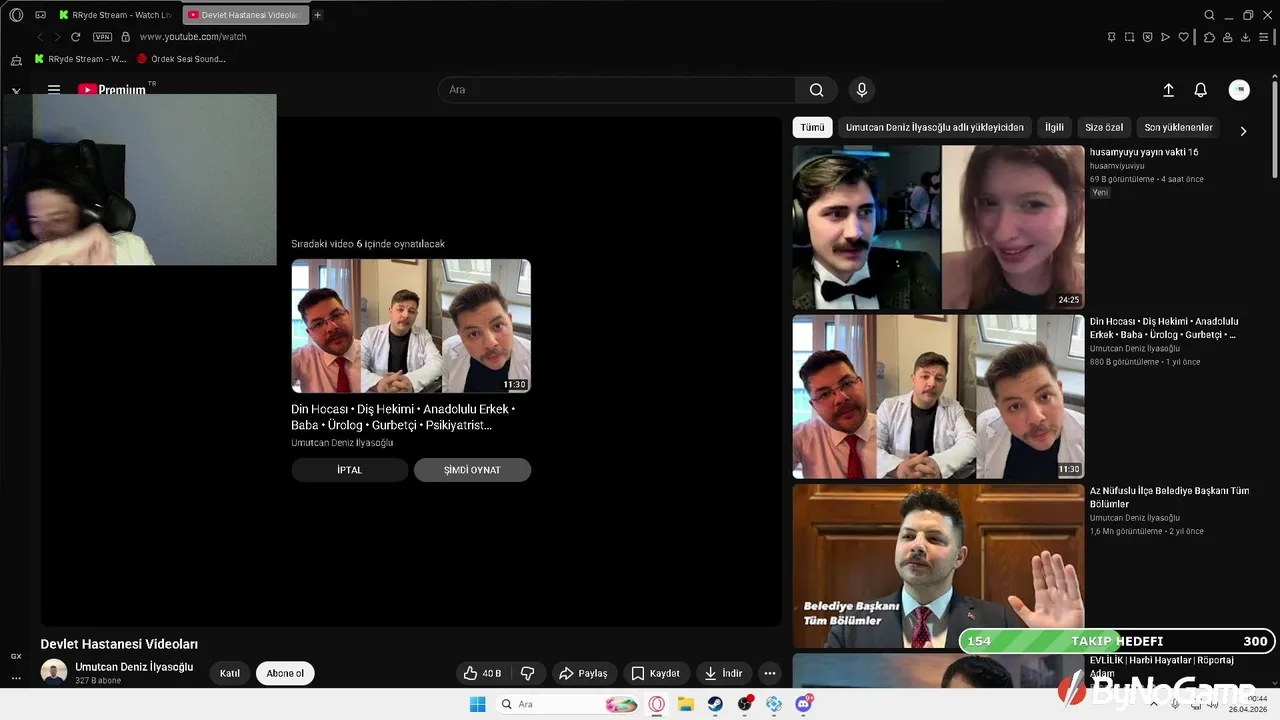The image size is (1280, 720).
Task: Select the İlgili filter chip
Action: (x=1054, y=127)
